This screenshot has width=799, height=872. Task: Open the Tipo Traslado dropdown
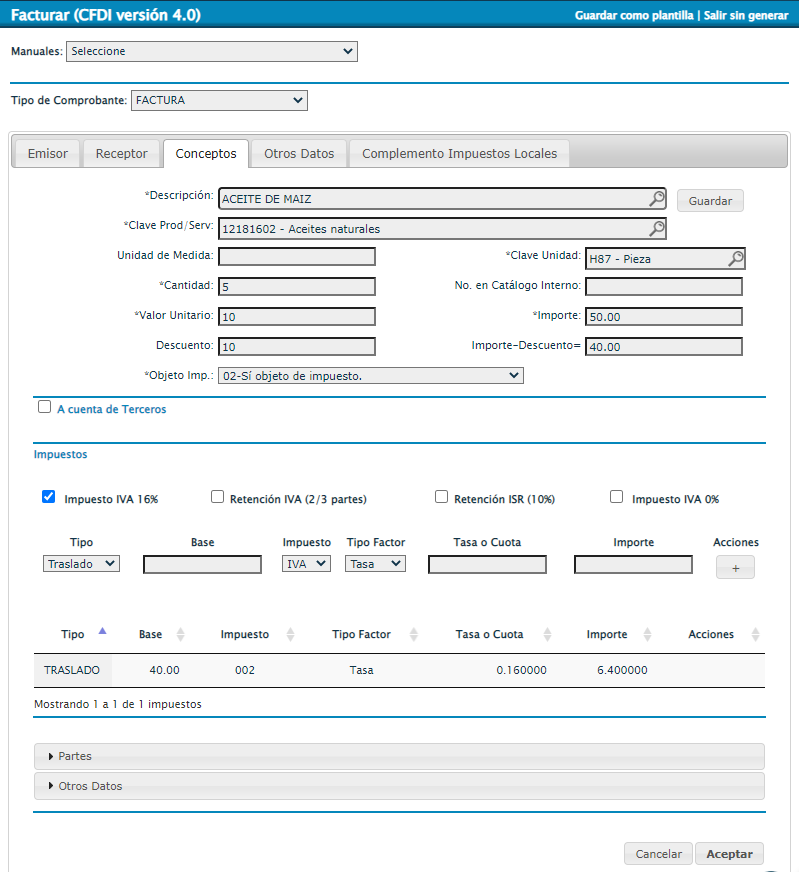[x=81, y=563]
